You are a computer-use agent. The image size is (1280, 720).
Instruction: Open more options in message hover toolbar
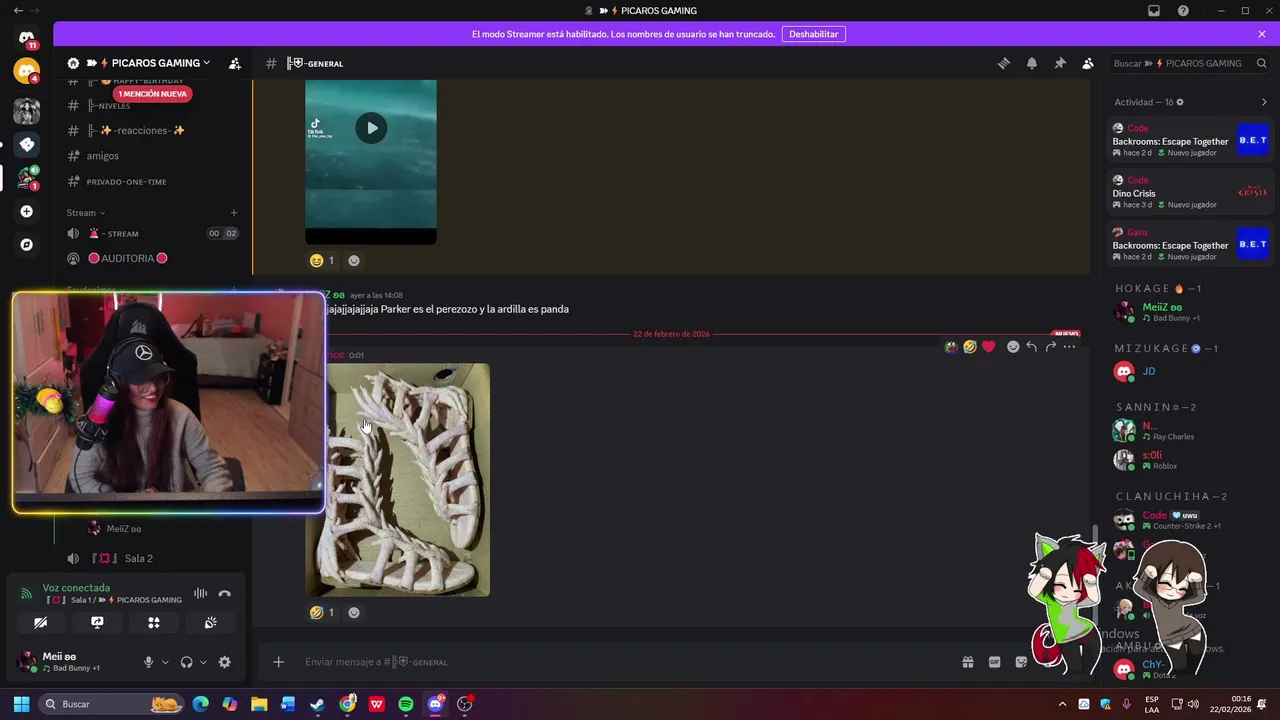pos(1069,347)
